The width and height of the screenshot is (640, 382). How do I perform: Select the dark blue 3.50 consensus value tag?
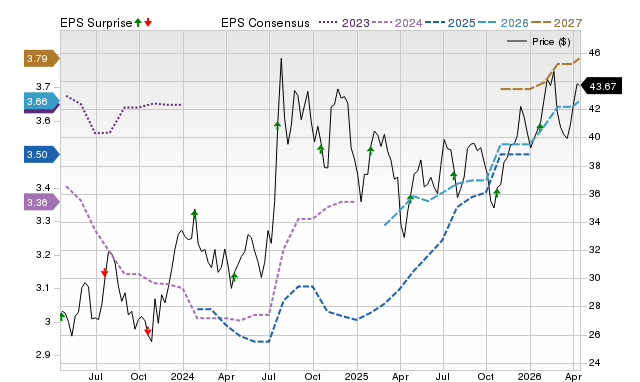(x=42, y=154)
